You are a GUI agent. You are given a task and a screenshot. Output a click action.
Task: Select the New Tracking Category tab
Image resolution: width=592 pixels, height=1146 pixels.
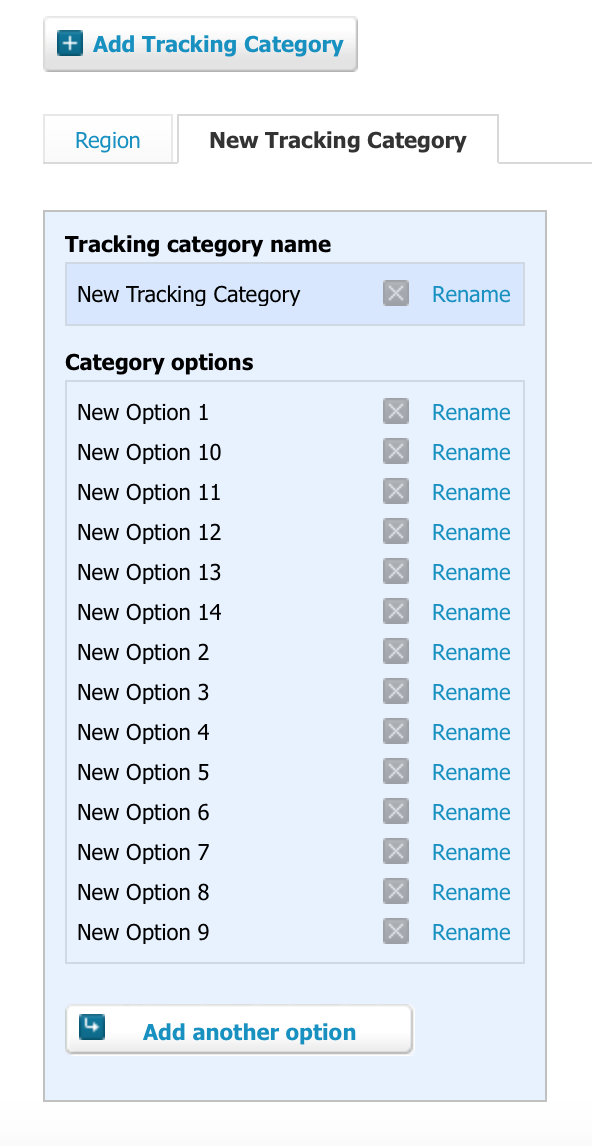(338, 140)
